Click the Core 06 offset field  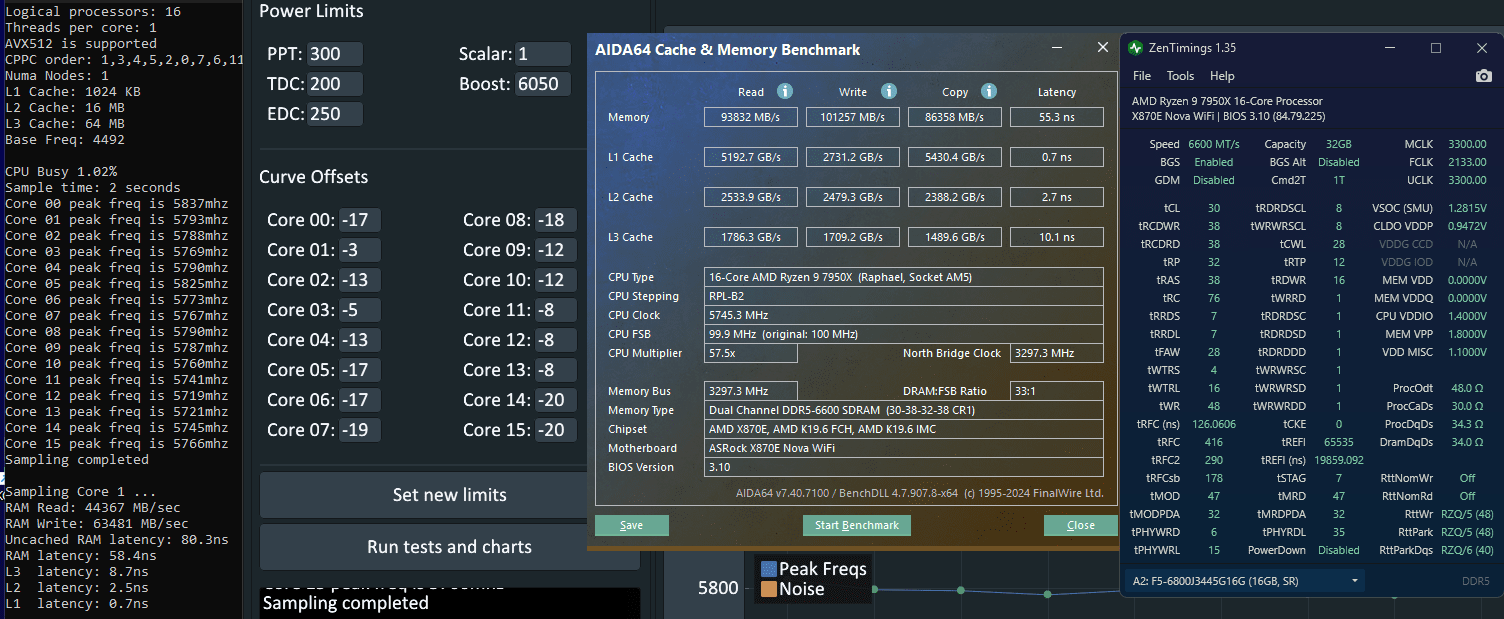360,400
